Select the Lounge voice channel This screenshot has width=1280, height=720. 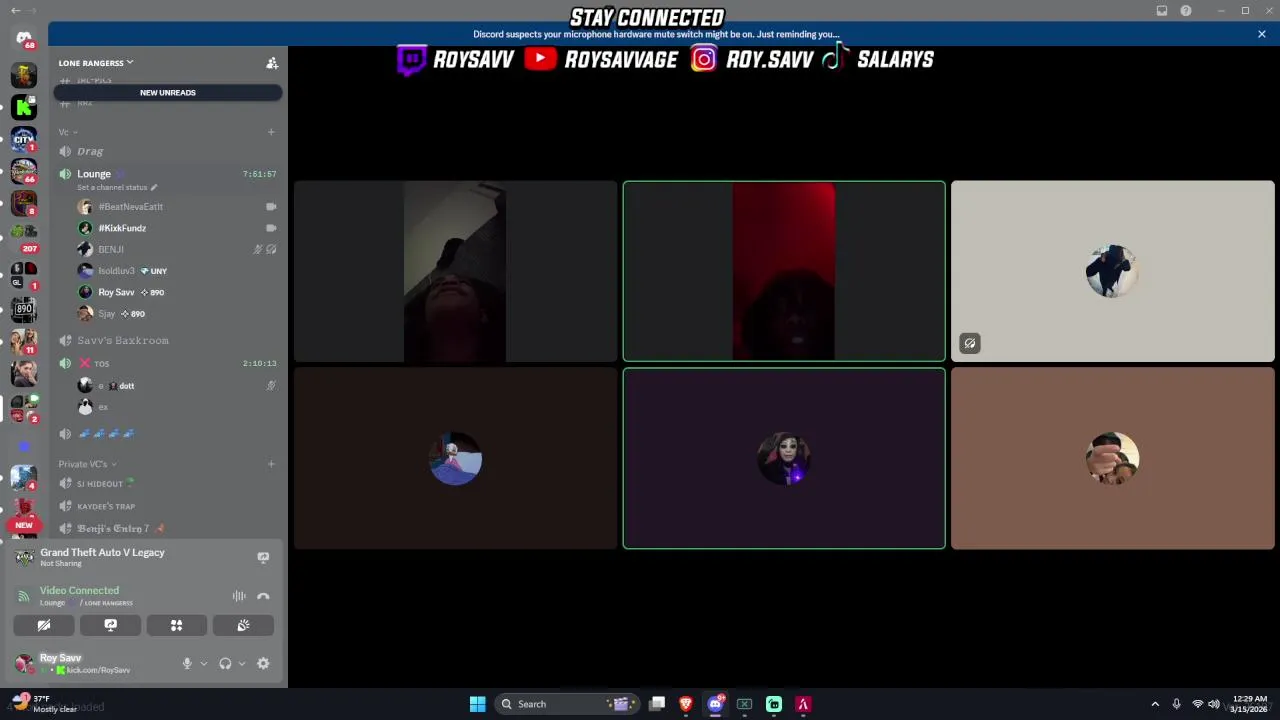coord(168,174)
